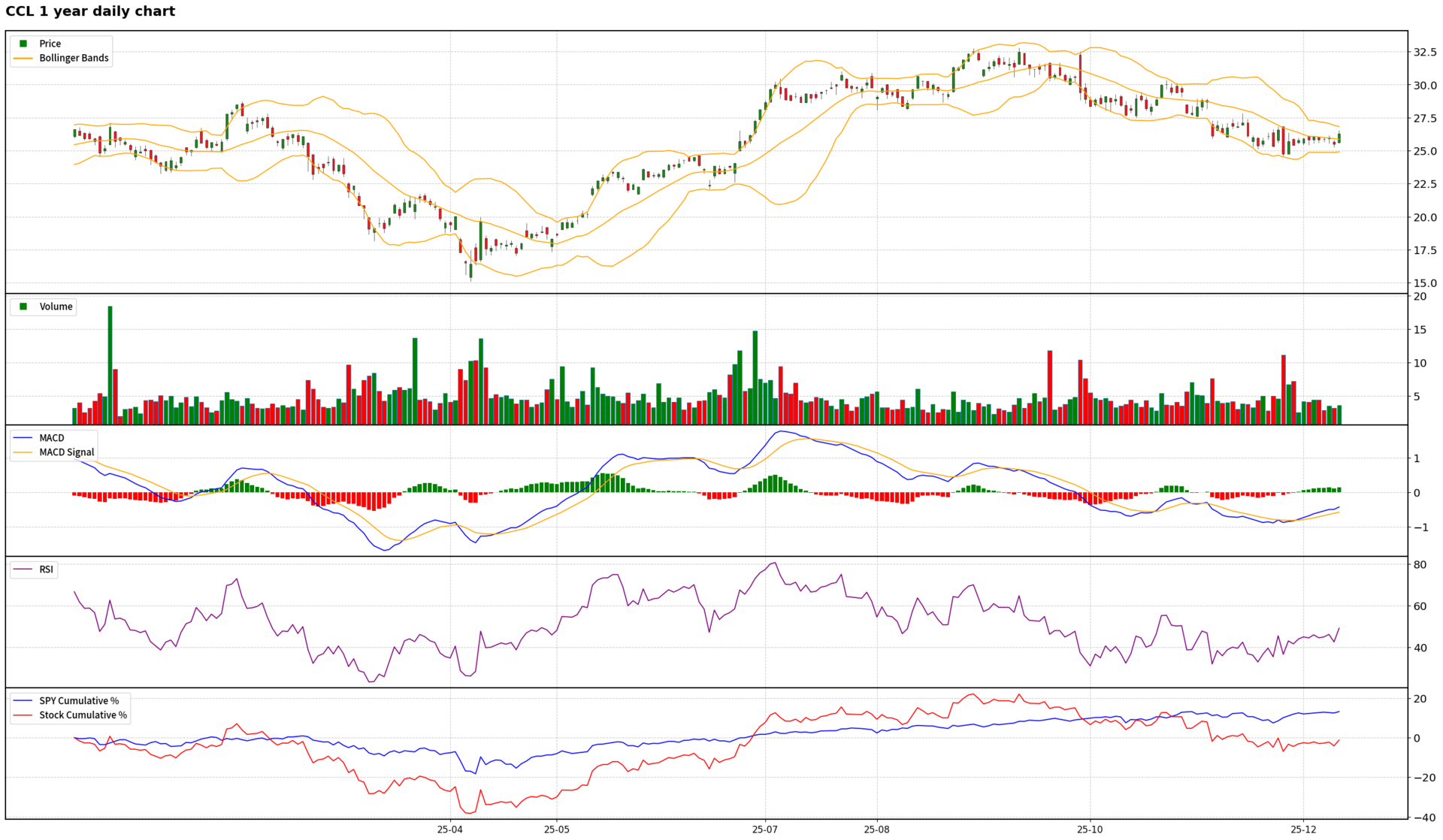The image size is (1443, 840).
Task: Click the 25-10 date axis label
Action: [x=1090, y=829]
